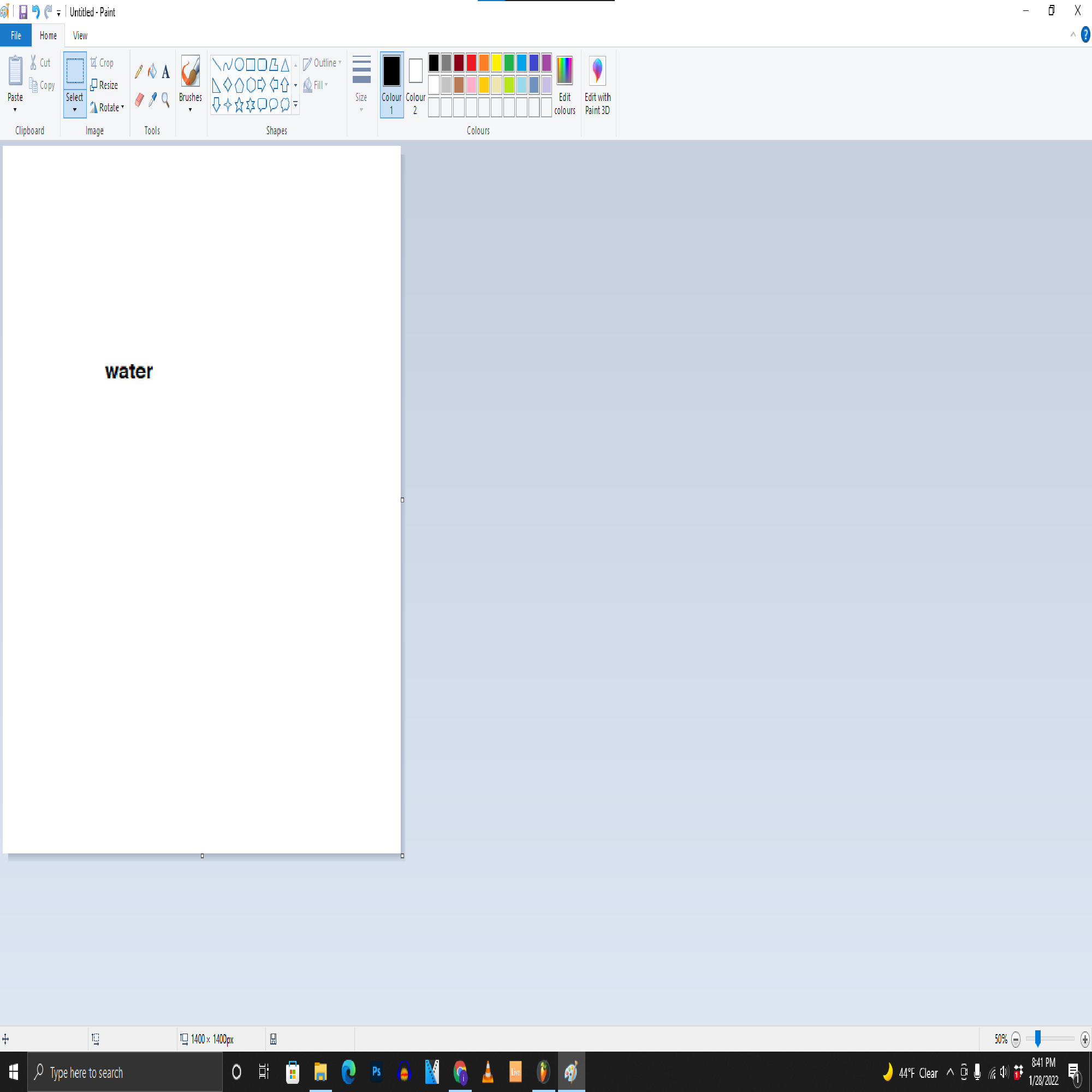
Task: Pick the red colour swatch
Action: 471,63
